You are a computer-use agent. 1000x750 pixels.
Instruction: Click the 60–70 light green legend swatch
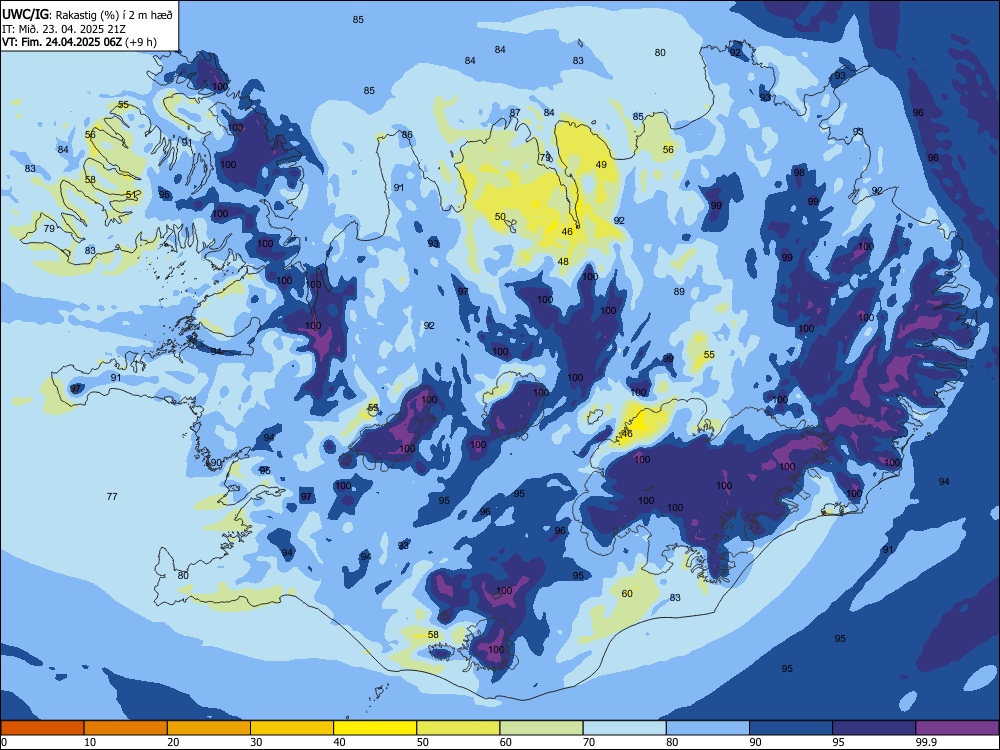[541, 728]
